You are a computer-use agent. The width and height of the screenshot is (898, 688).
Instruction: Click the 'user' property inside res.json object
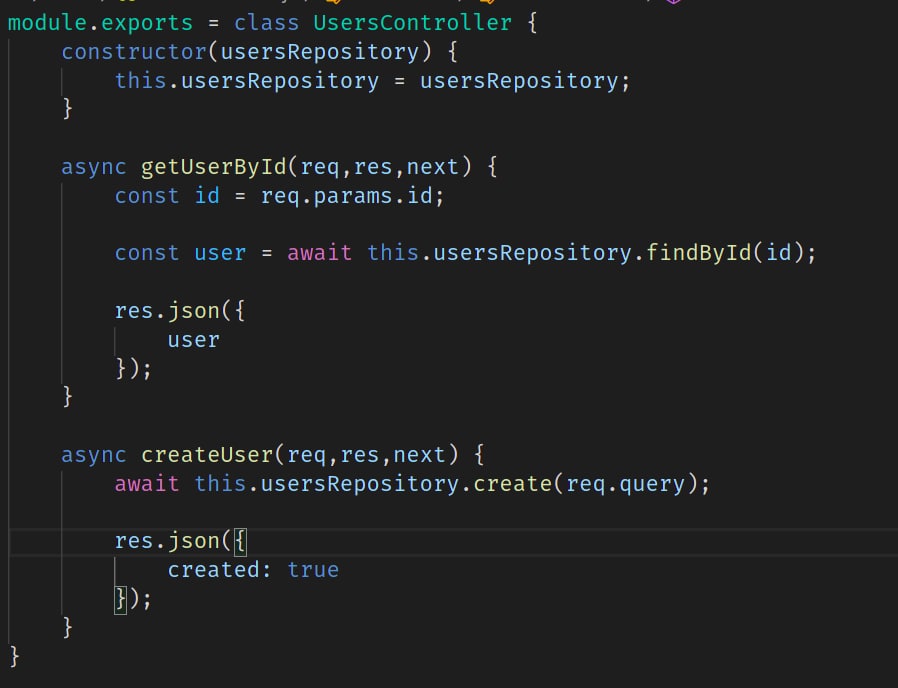194,340
